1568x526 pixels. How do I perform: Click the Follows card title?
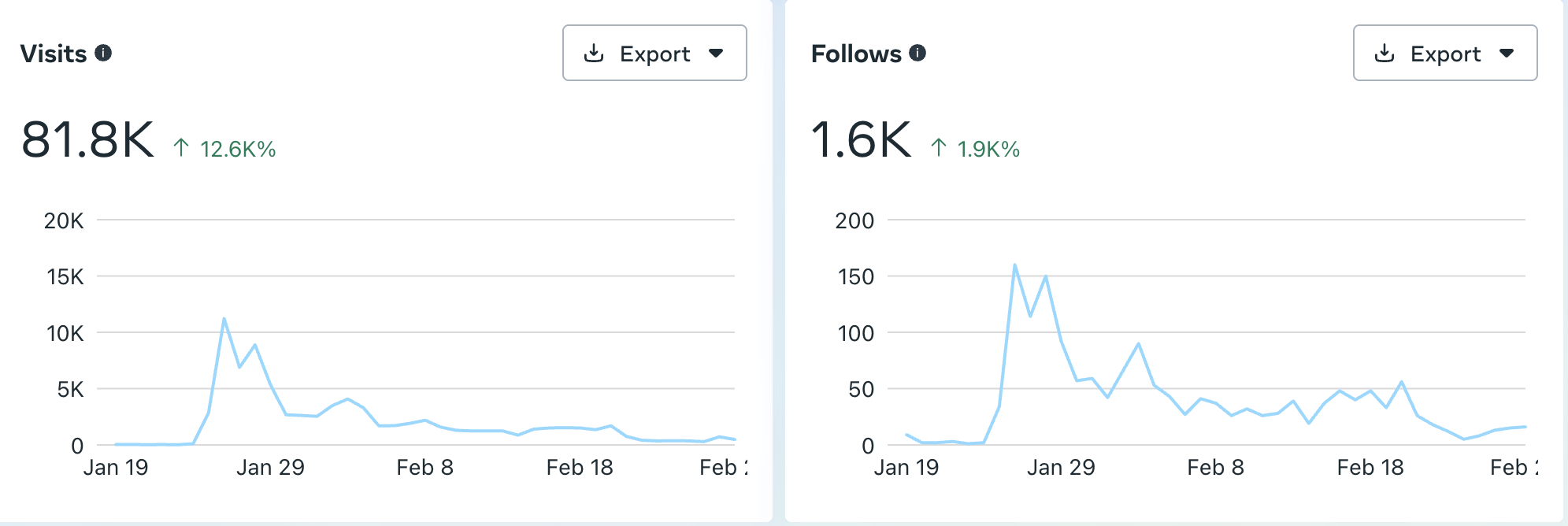tap(856, 54)
